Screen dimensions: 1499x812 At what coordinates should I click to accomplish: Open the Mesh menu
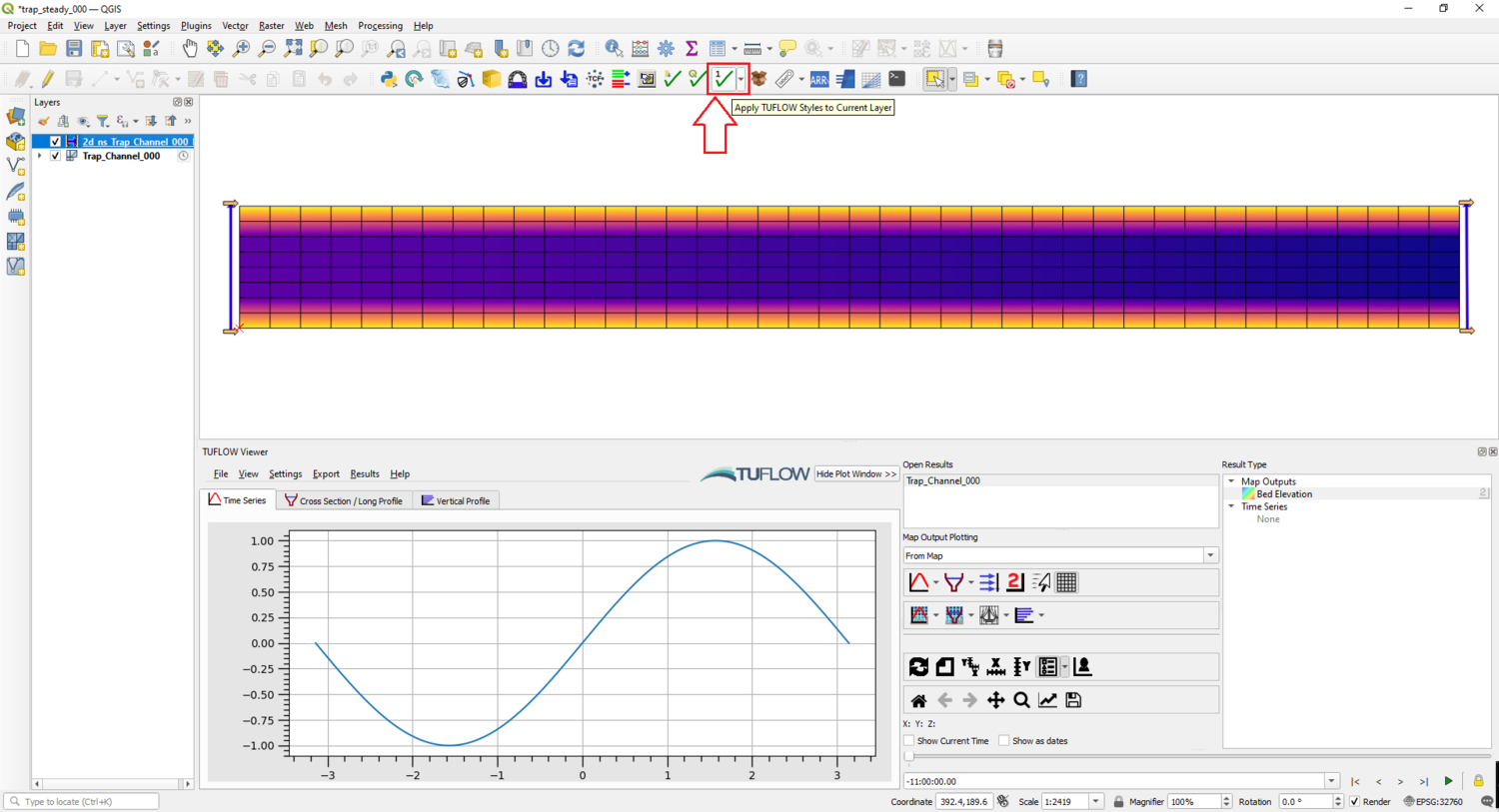click(336, 25)
